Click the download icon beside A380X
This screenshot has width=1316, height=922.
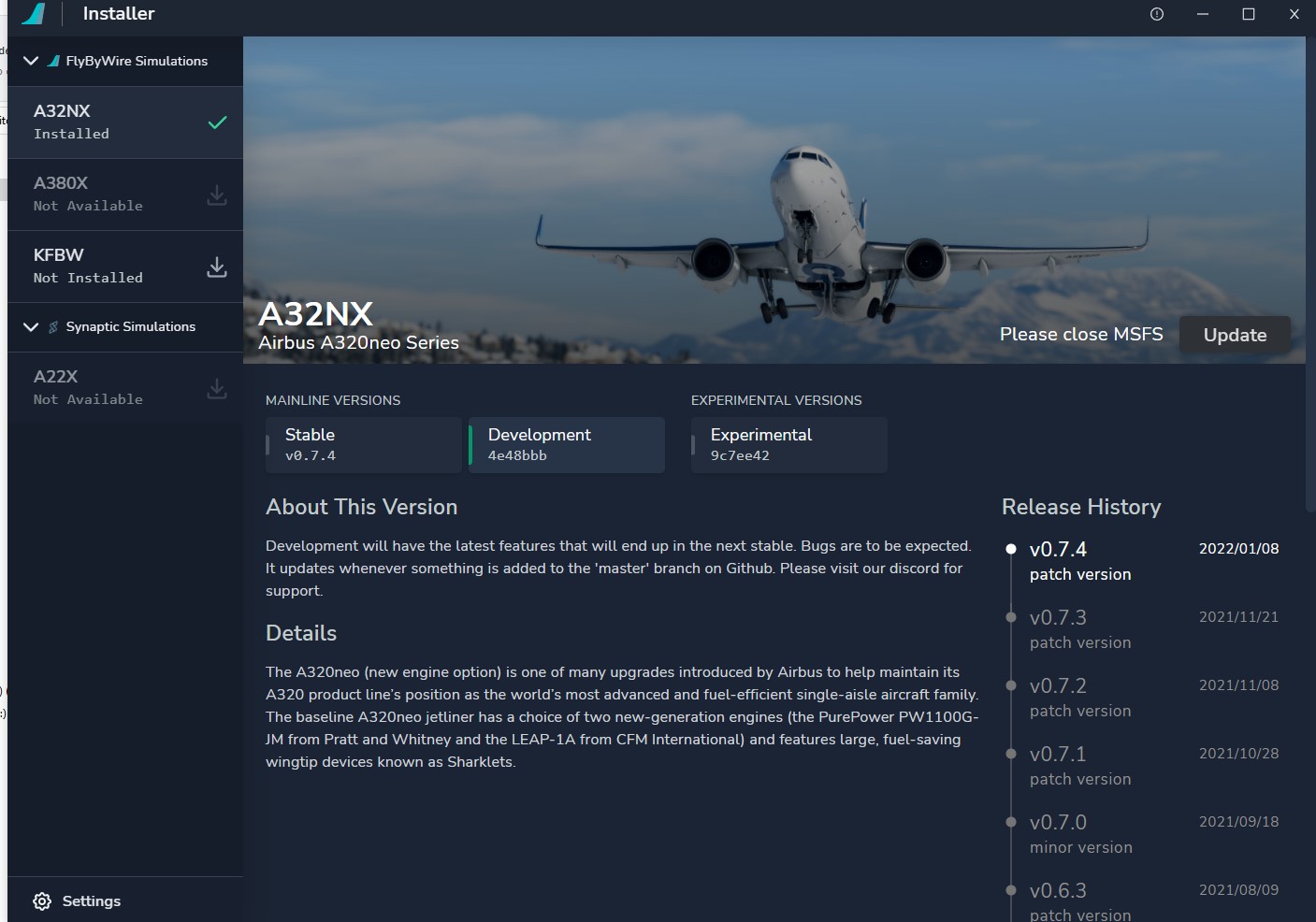[216, 194]
